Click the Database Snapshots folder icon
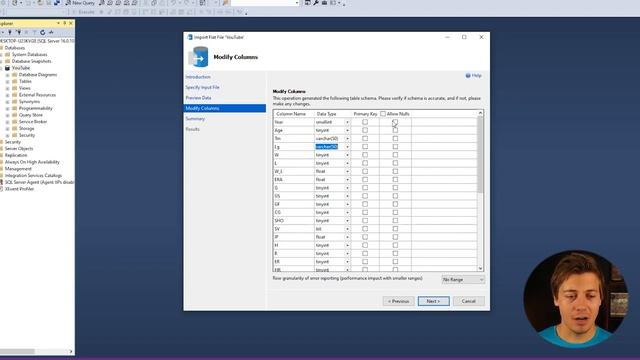Viewport: 640px width, 360px height. point(7,61)
